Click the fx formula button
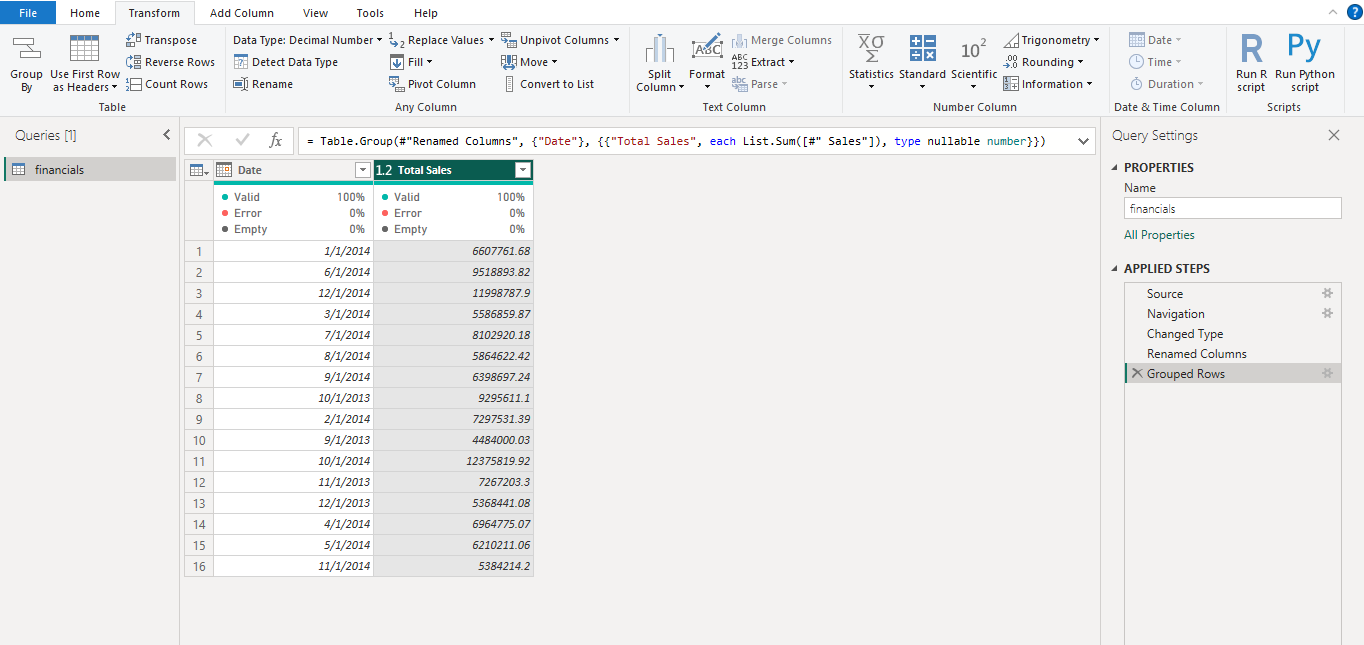 point(275,141)
